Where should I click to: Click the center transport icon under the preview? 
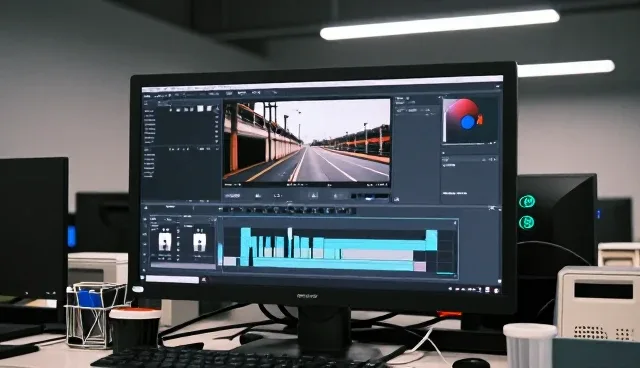(313, 196)
